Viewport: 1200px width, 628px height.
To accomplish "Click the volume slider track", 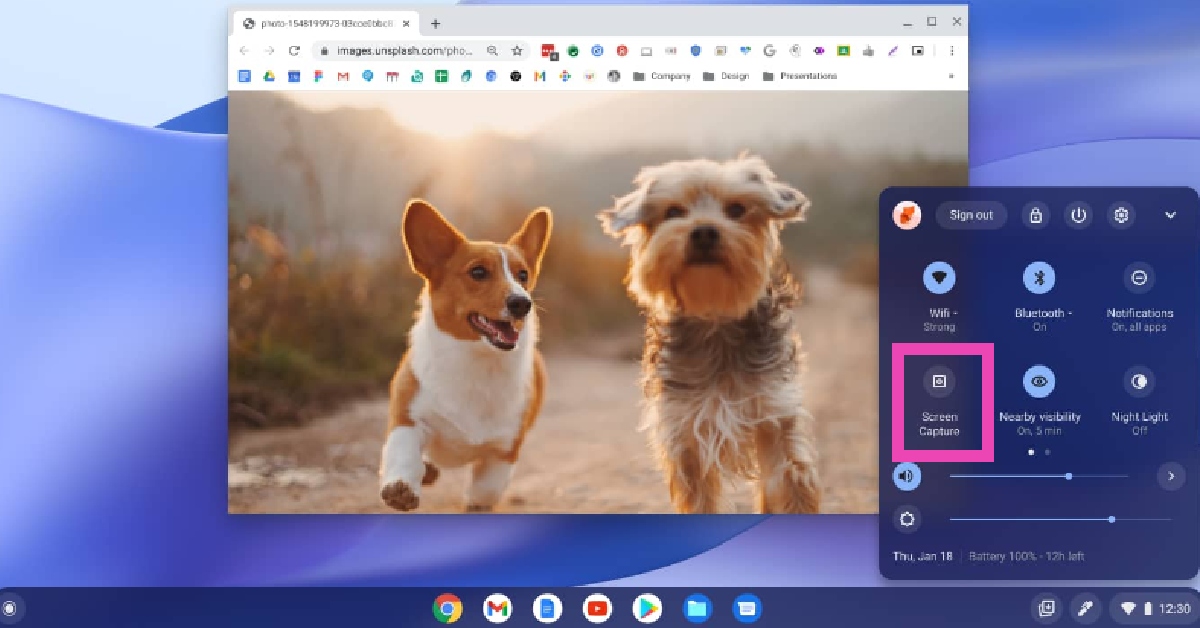I will tap(1039, 476).
